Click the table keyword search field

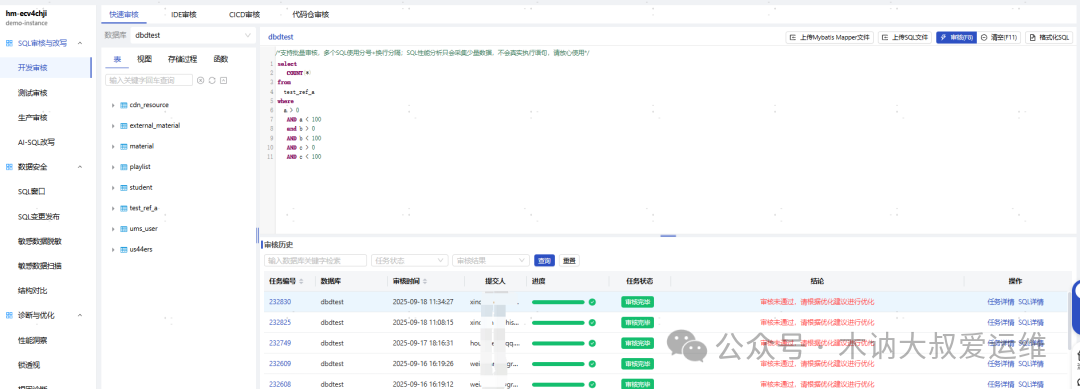[149, 81]
